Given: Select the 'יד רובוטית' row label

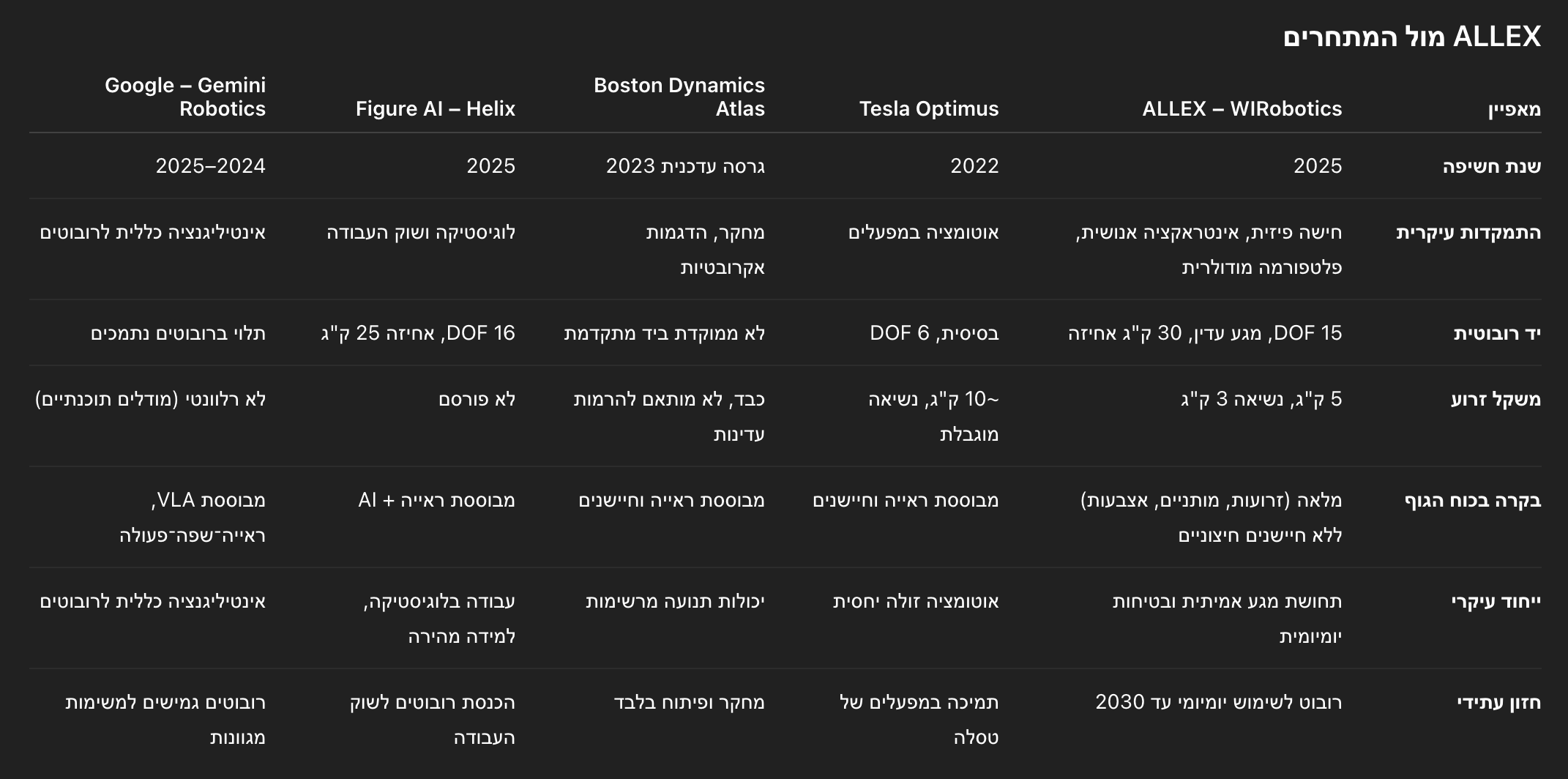Looking at the screenshot, I should coord(1496,333).
